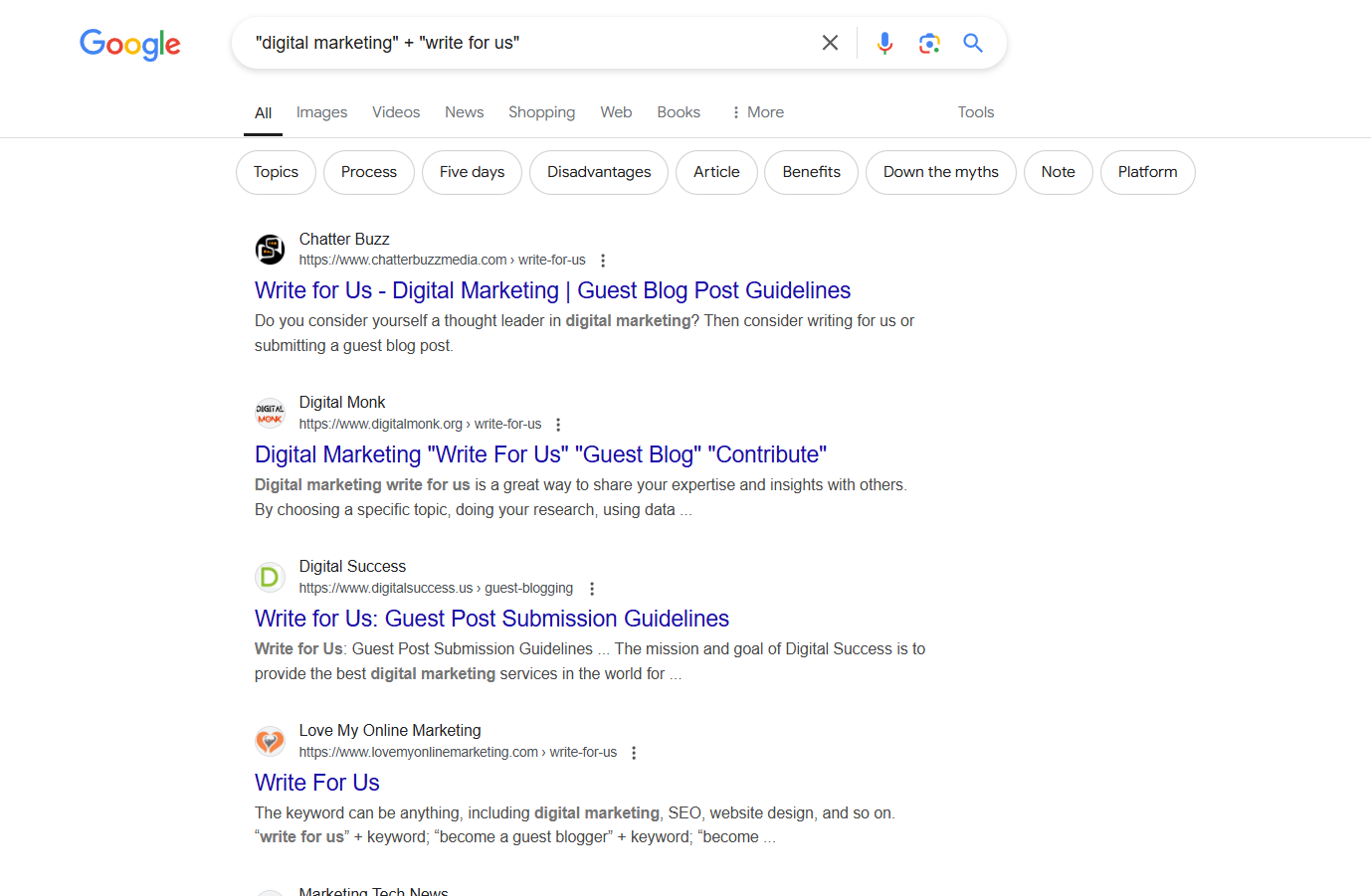Select the Down the myths chip
The image size is (1371, 896).
pos(940,172)
